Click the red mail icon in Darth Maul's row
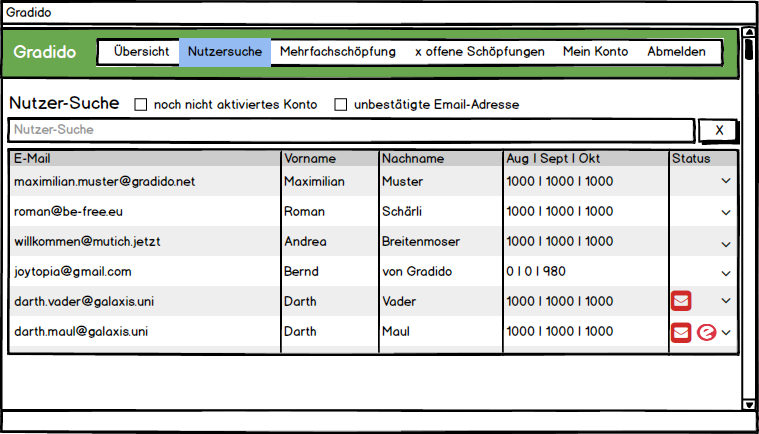759x434 pixels. 681,332
